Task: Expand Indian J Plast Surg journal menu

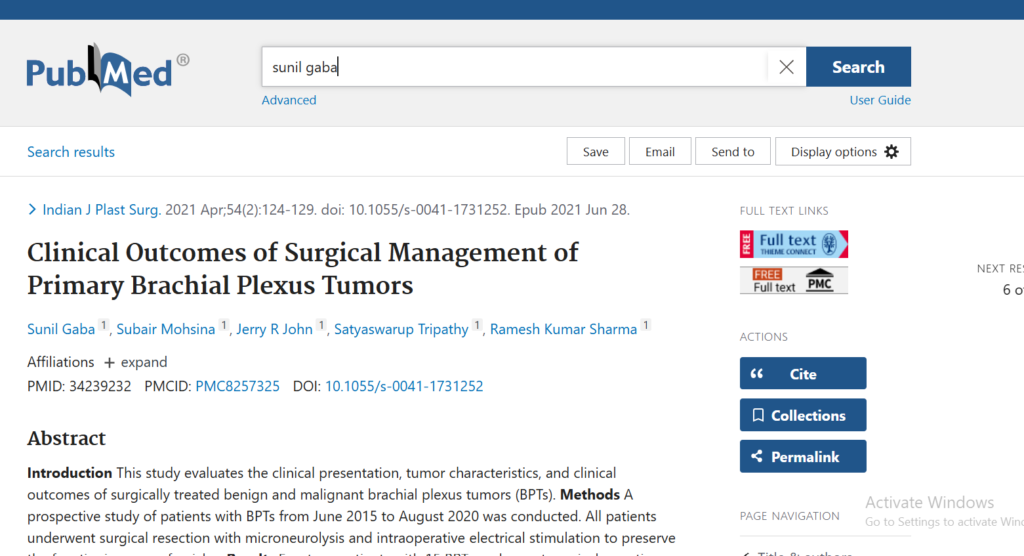Action: point(94,210)
